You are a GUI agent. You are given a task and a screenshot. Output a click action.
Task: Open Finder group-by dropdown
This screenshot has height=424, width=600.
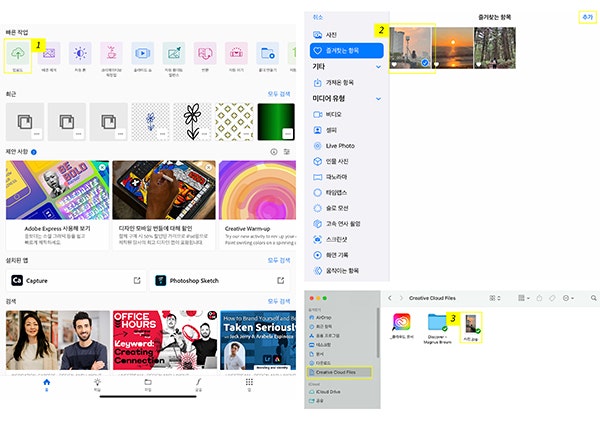[x=523, y=298]
